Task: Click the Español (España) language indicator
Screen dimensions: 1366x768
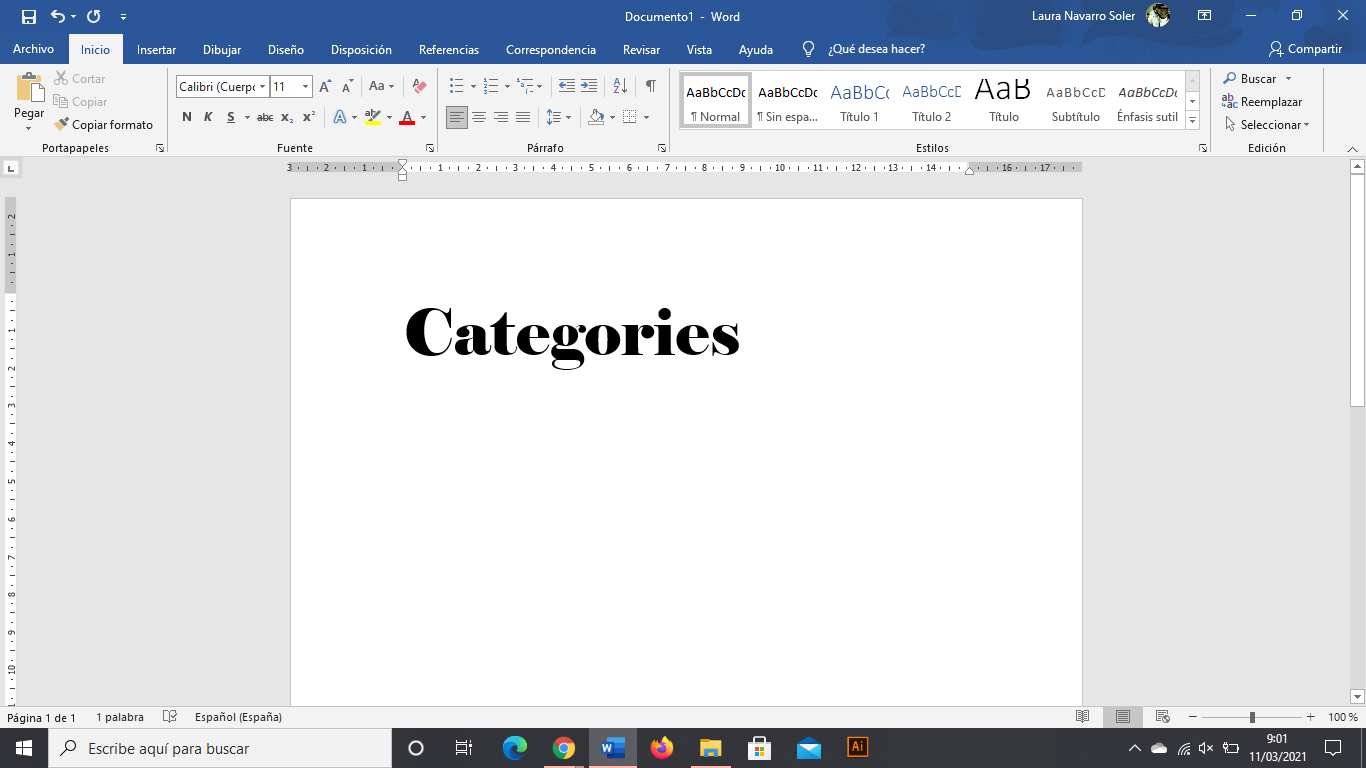Action: 238,717
